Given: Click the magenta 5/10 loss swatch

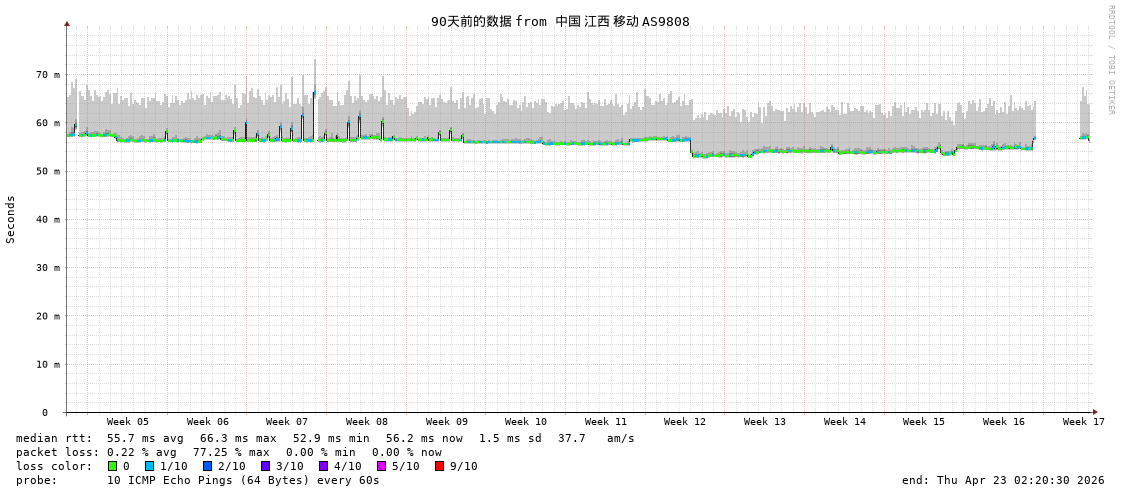Looking at the screenshot, I should [382, 466].
